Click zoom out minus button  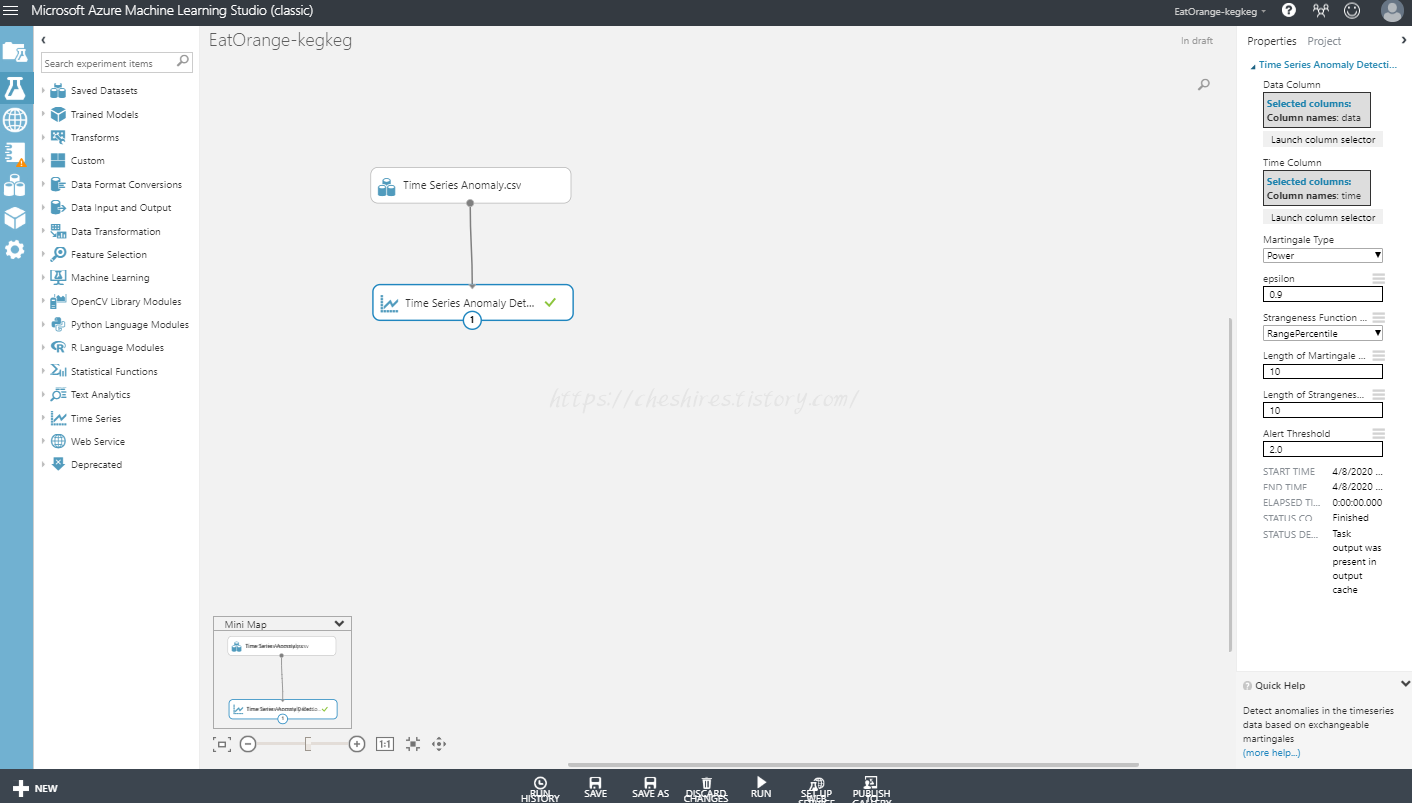(x=248, y=744)
